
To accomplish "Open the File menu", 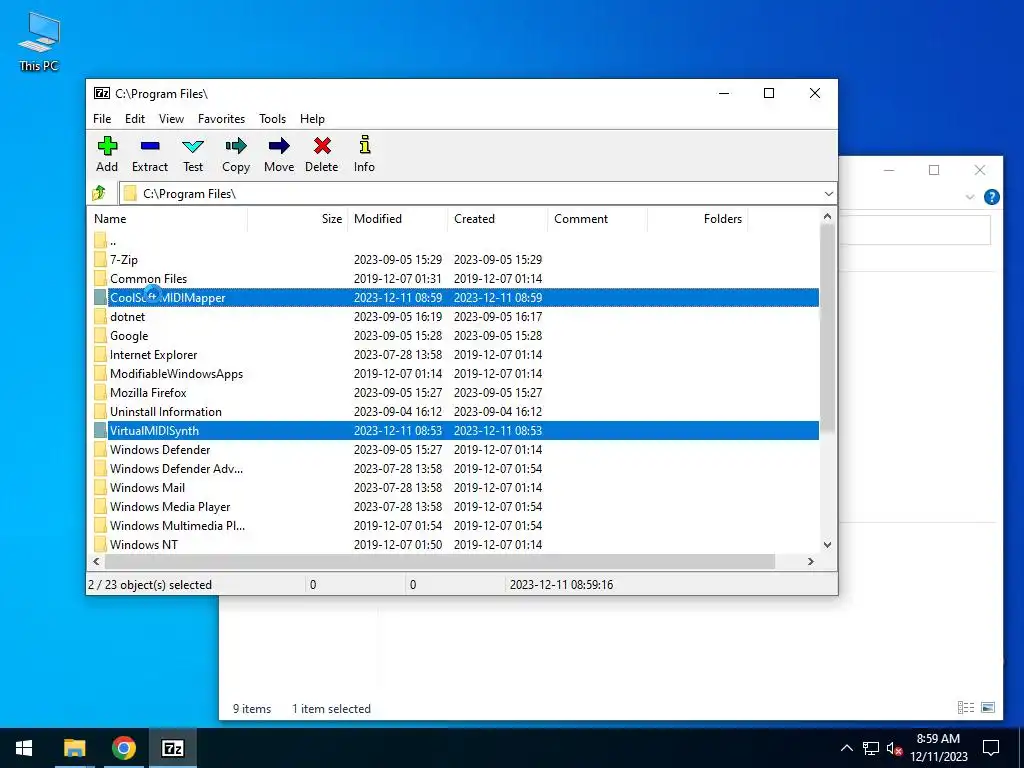I will [102, 119].
